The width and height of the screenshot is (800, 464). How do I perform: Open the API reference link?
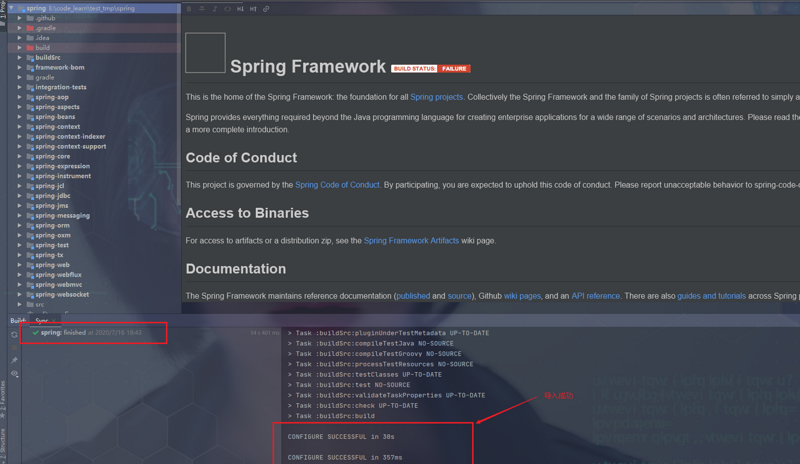[x=595, y=296]
